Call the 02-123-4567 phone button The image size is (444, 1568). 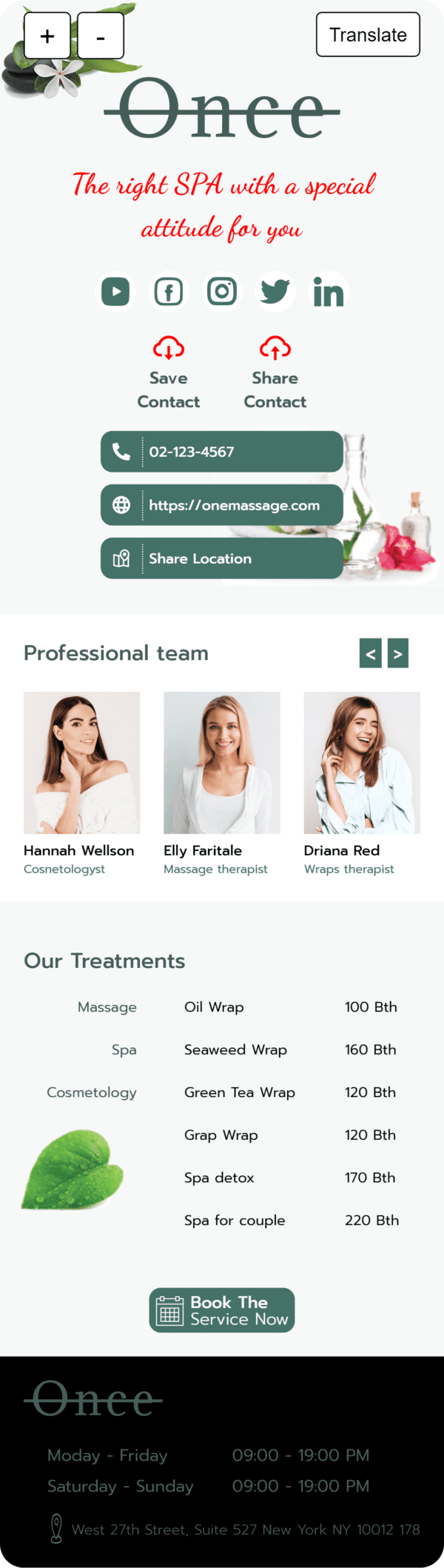pos(222,452)
